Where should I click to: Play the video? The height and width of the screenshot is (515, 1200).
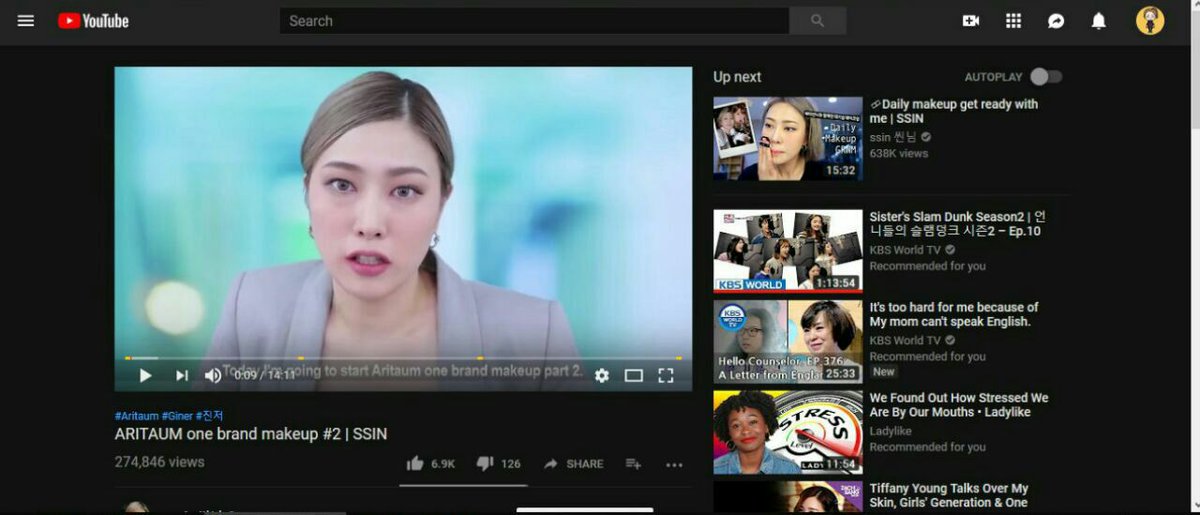pyautogui.click(x=145, y=375)
